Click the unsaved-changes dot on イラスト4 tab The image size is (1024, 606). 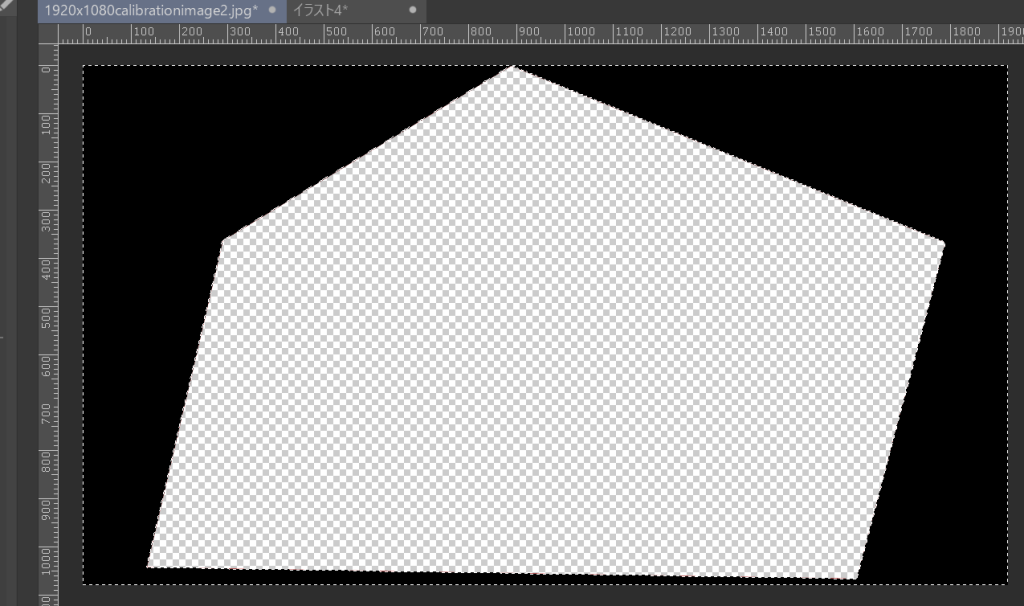[x=411, y=8]
